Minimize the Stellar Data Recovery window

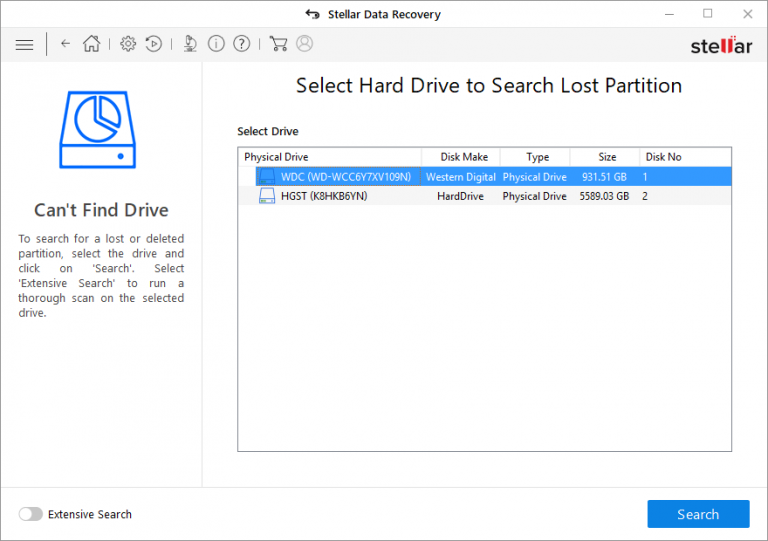pos(669,14)
